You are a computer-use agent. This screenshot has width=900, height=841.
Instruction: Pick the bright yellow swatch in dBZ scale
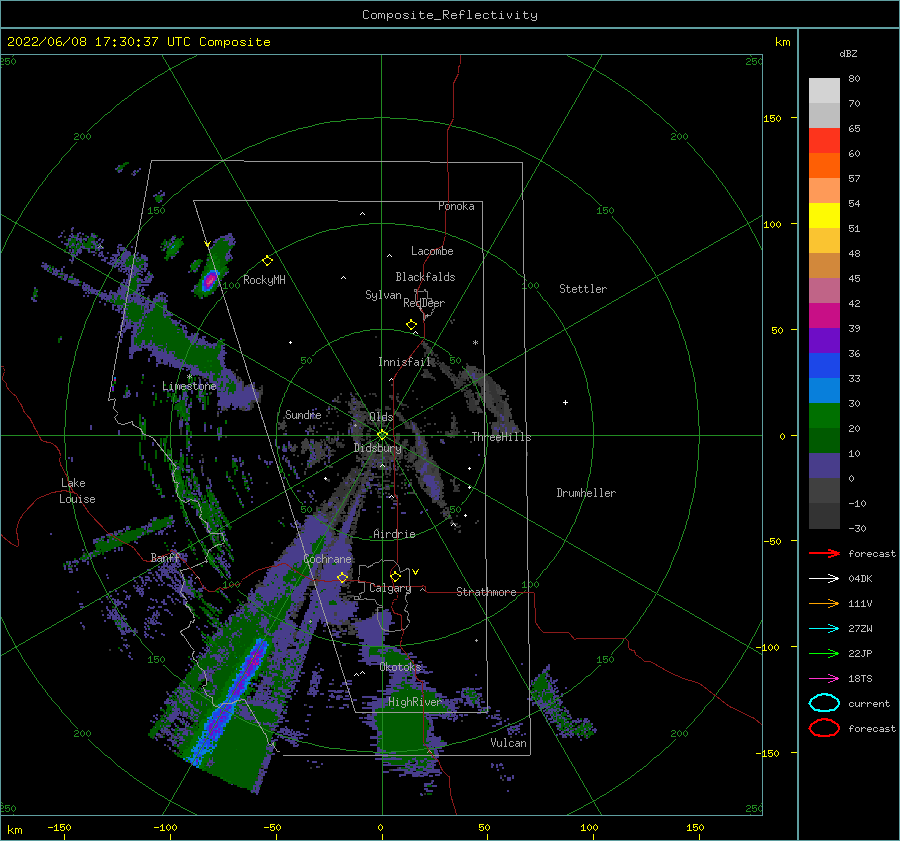824,215
